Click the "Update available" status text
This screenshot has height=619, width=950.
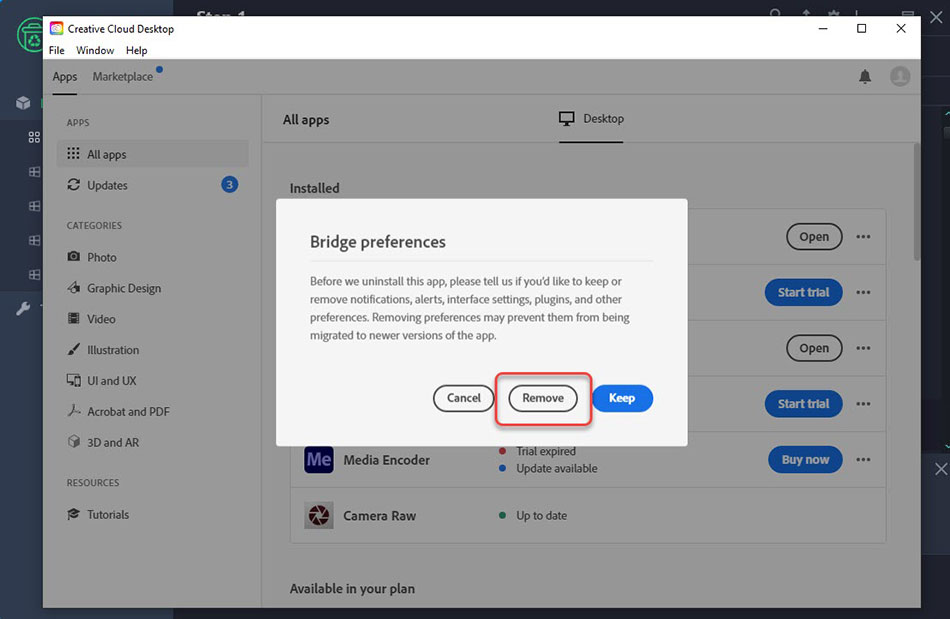pos(556,468)
